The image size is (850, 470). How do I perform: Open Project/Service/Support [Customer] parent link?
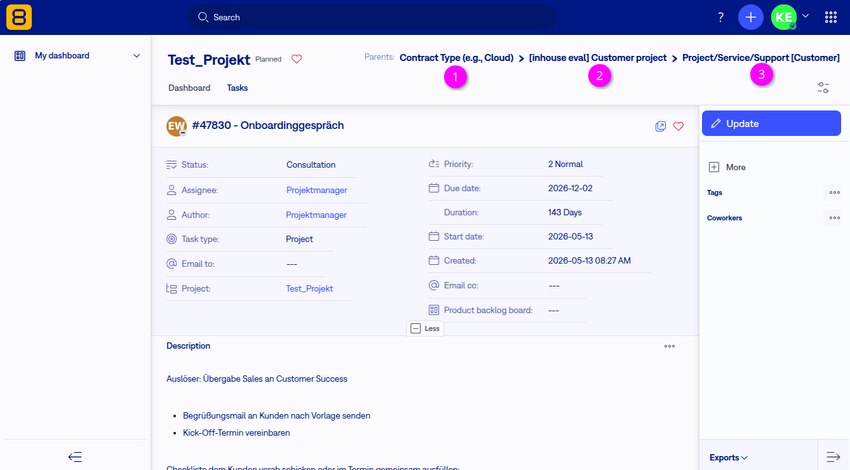[761, 57]
